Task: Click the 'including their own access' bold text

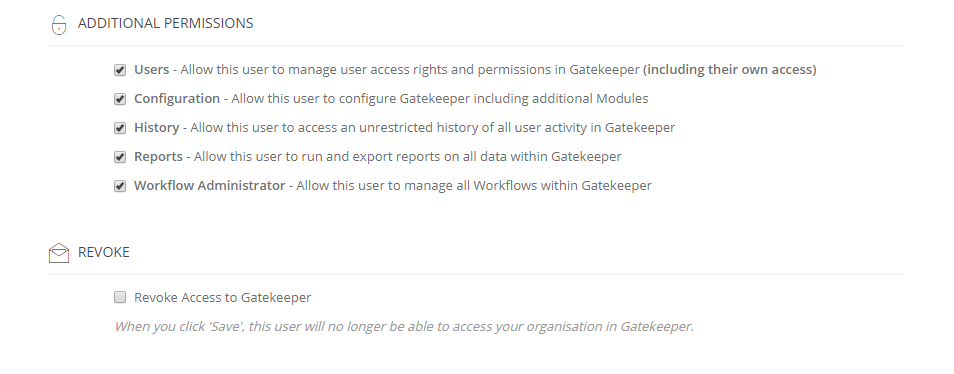Action: pyautogui.click(x=729, y=69)
